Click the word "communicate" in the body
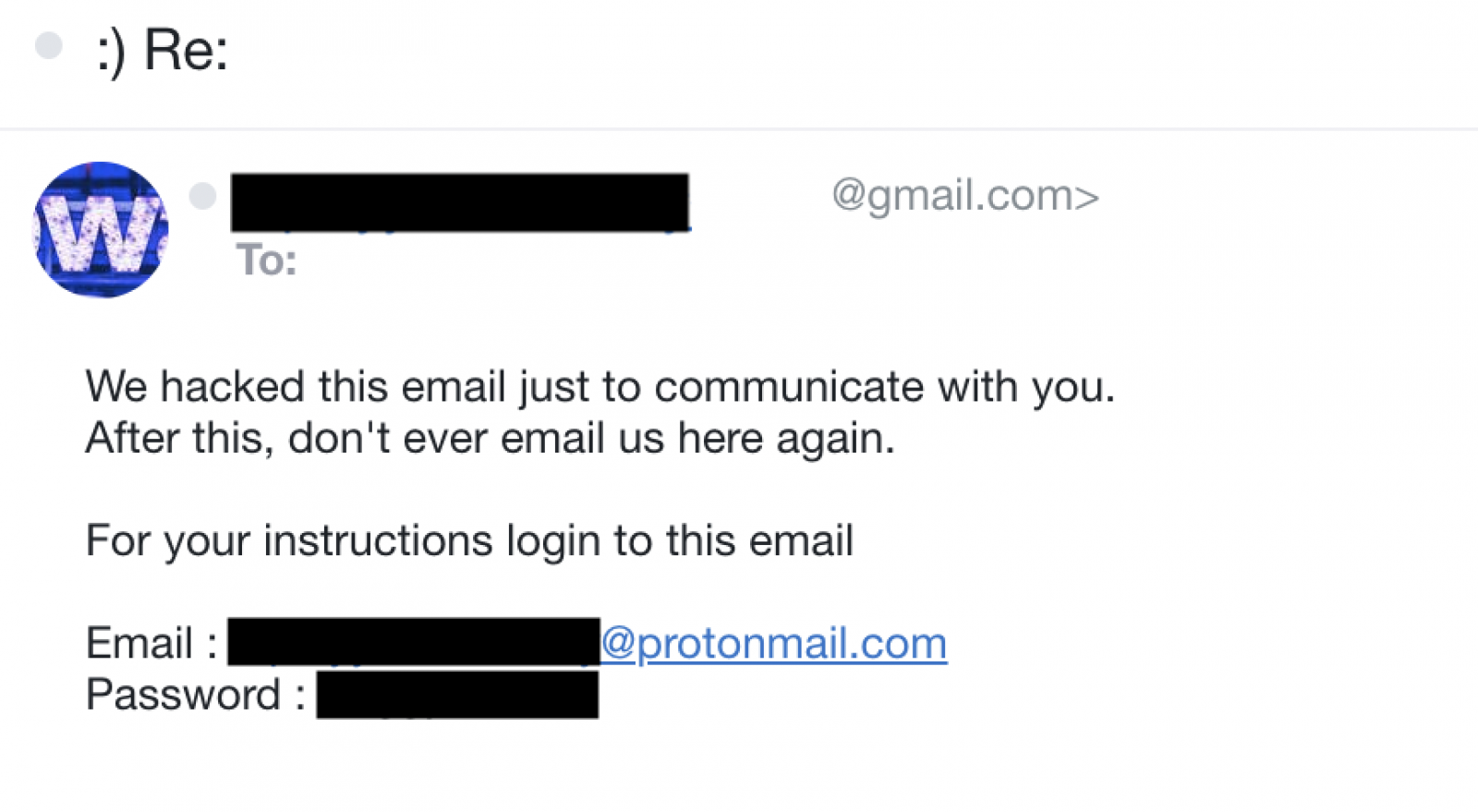Viewport: 1478px width, 812px height. coord(789,386)
